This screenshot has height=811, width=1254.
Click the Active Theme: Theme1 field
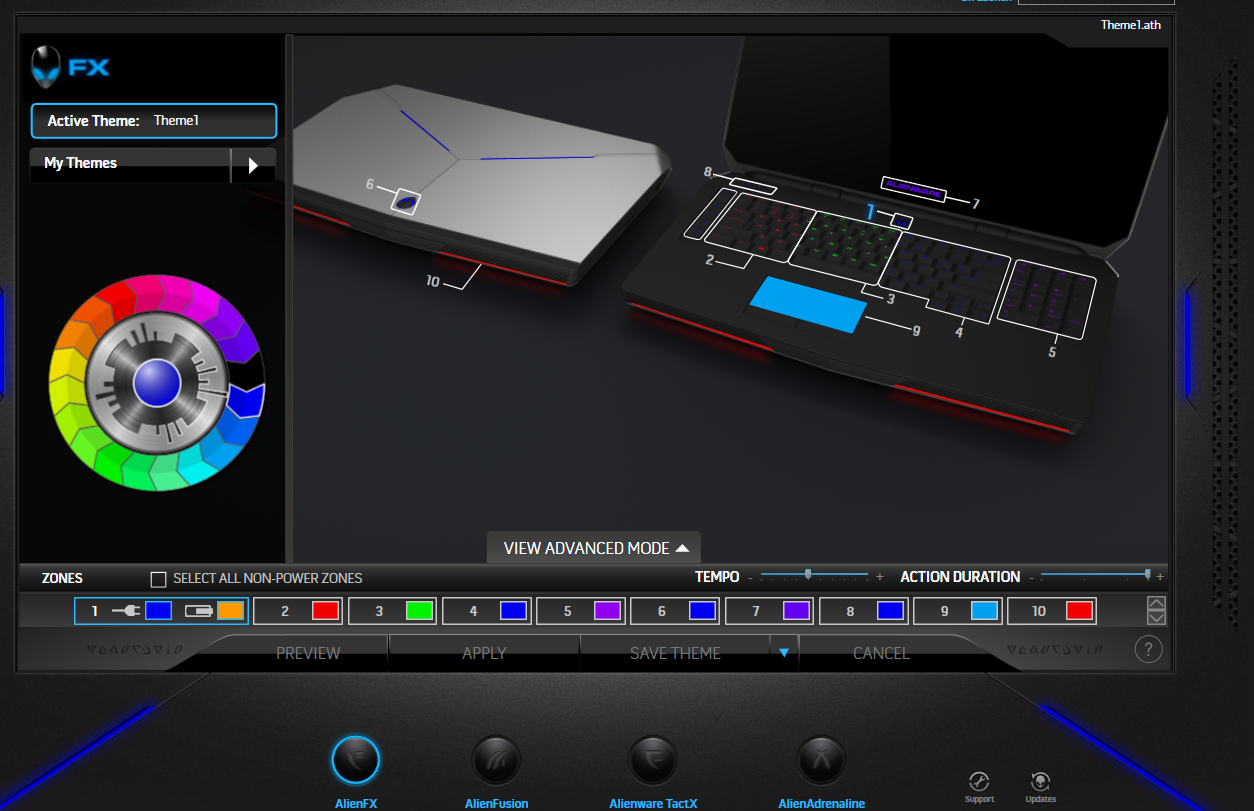coord(154,120)
